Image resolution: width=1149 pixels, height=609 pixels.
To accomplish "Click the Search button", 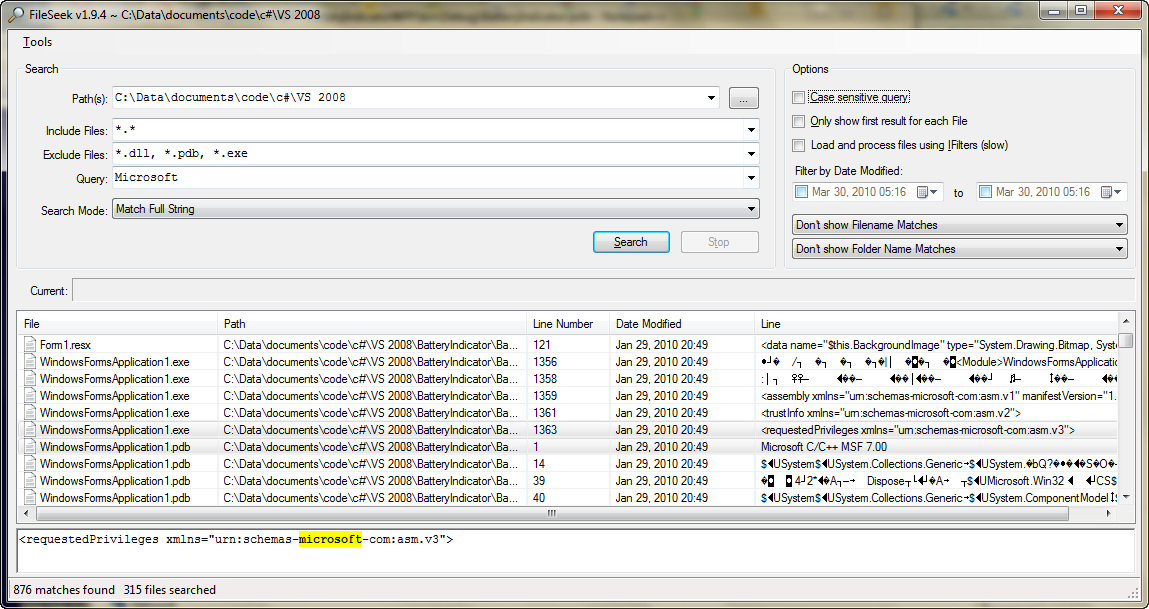I will point(630,242).
